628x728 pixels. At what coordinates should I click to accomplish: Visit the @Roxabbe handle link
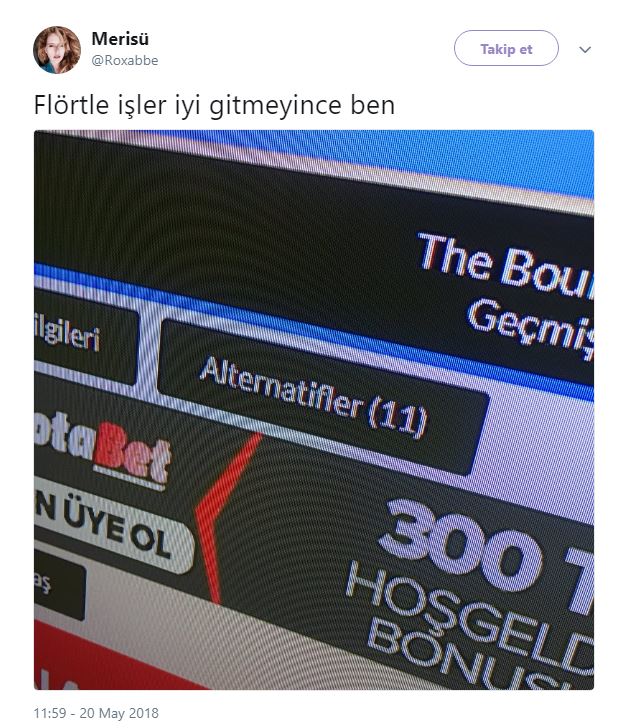125,60
